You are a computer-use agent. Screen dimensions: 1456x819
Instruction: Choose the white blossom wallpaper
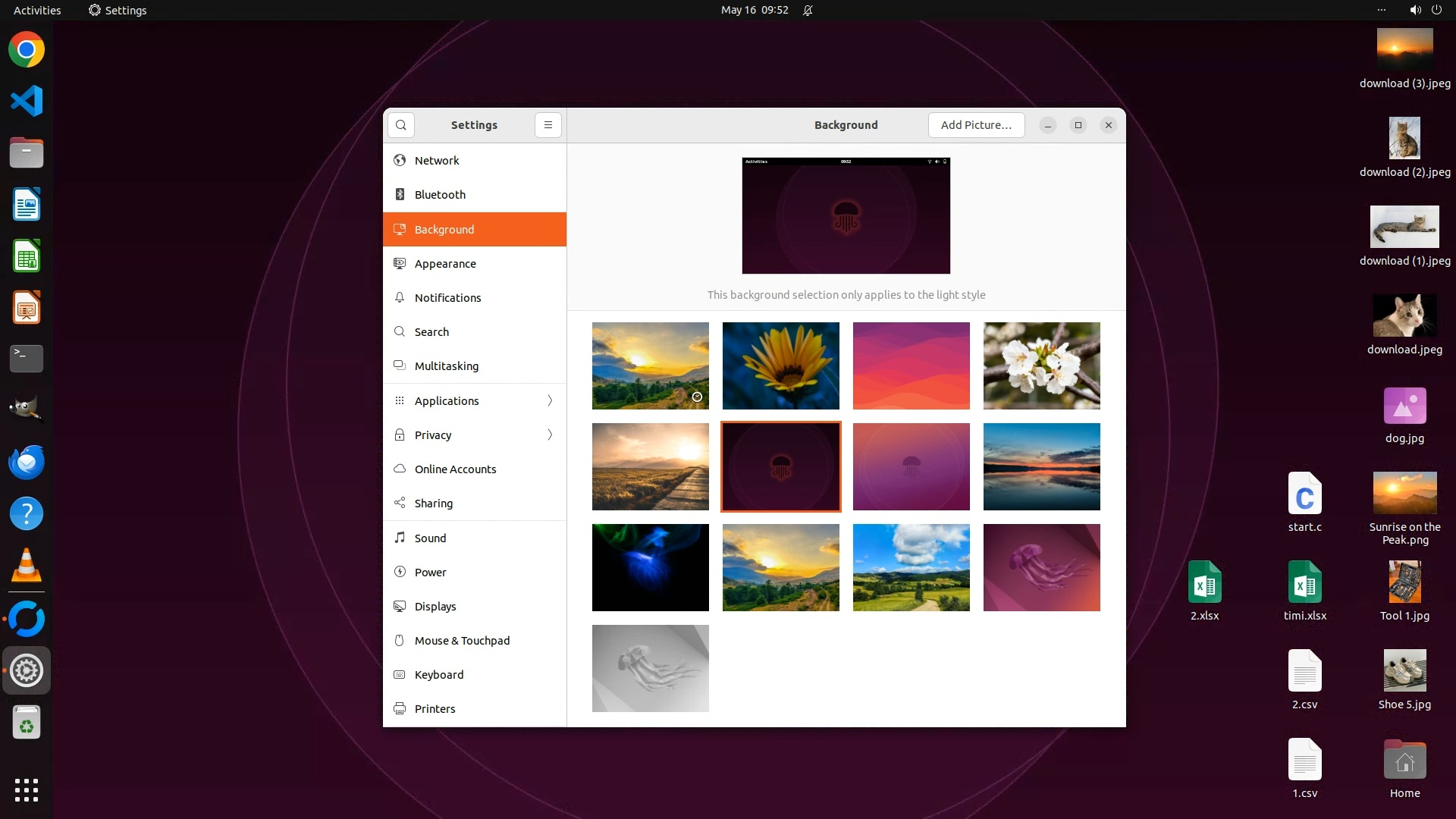pos(1041,366)
